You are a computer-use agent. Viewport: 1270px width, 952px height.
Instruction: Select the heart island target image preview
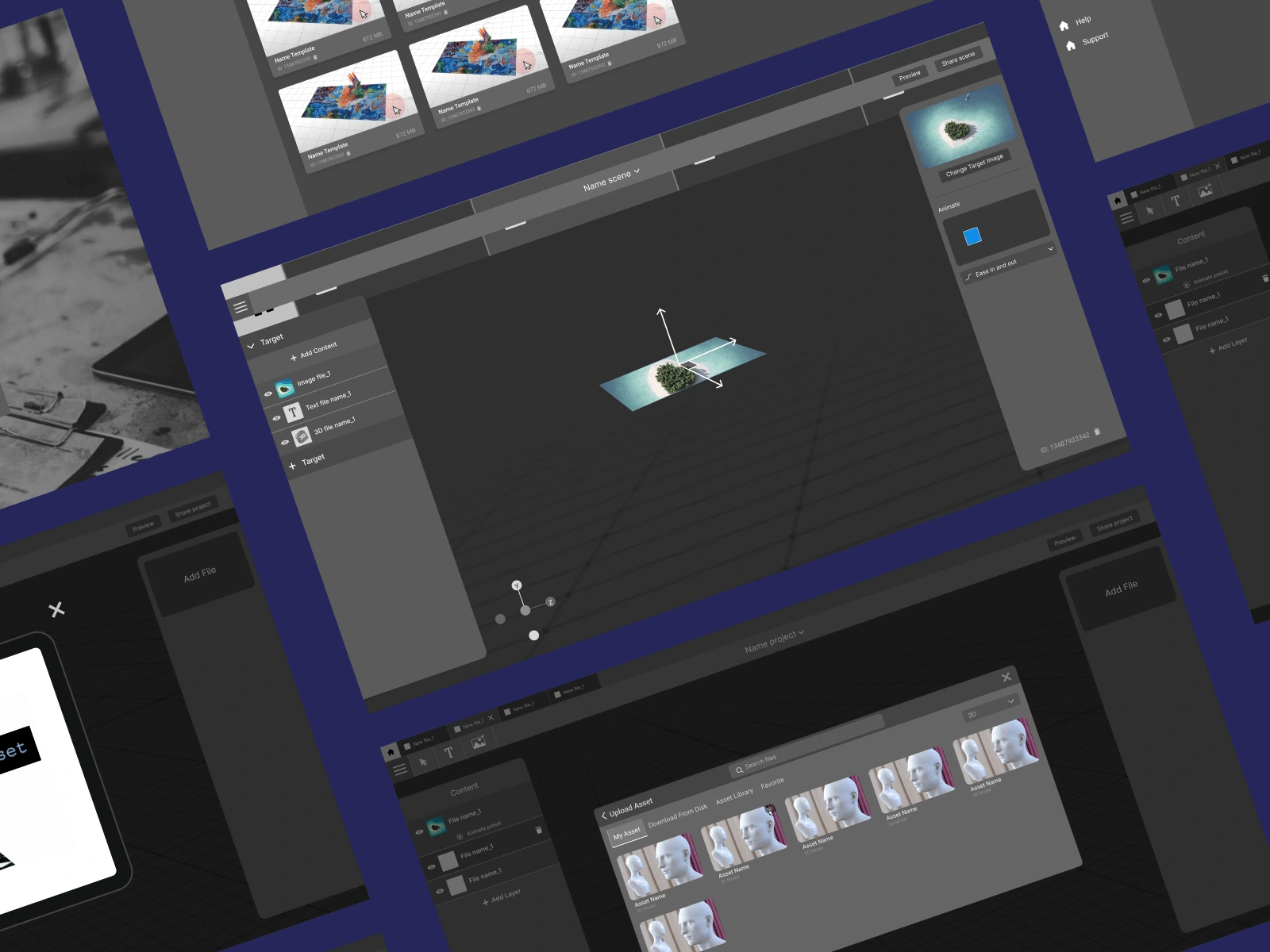(x=960, y=125)
